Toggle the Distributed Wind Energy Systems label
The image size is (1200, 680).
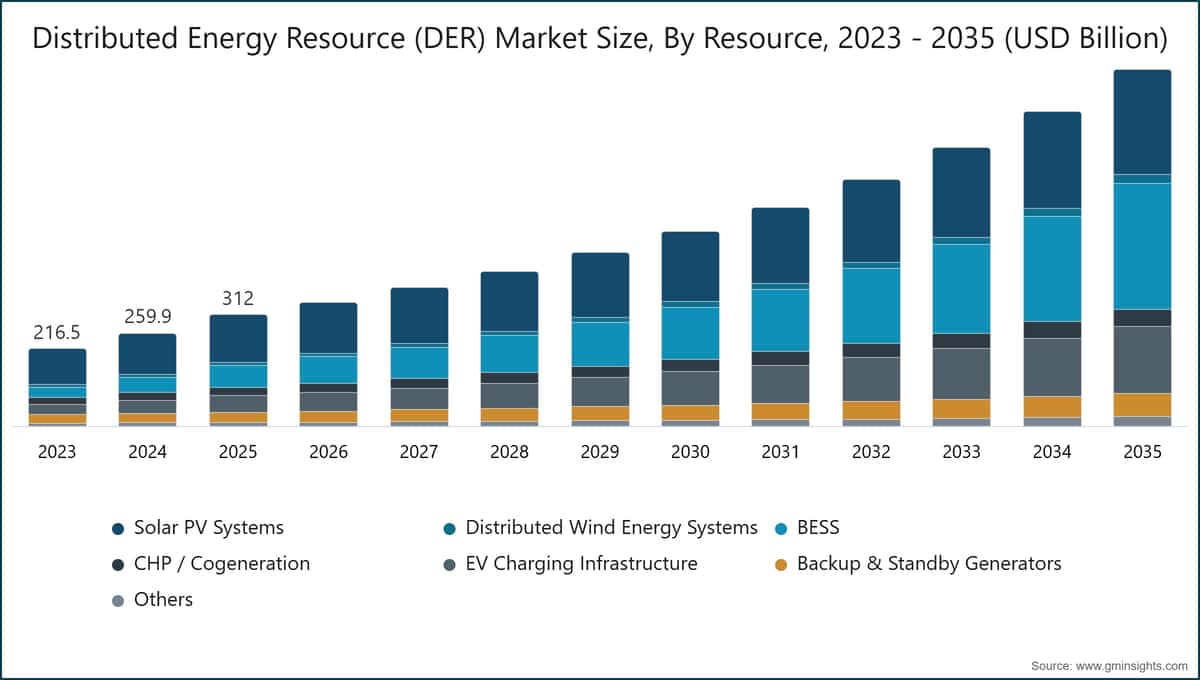pos(612,527)
